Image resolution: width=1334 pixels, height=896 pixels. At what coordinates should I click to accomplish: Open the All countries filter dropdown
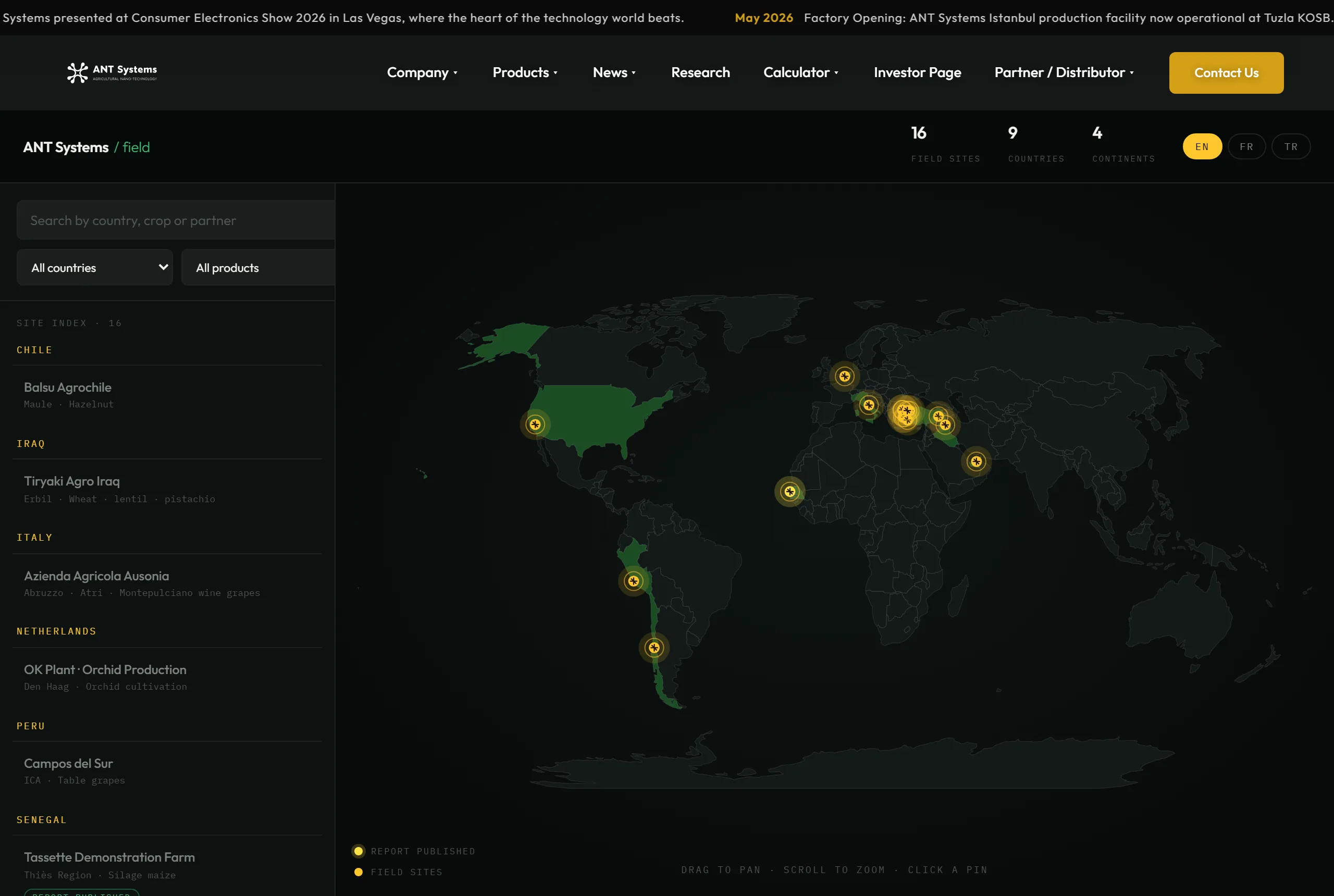click(95, 267)
